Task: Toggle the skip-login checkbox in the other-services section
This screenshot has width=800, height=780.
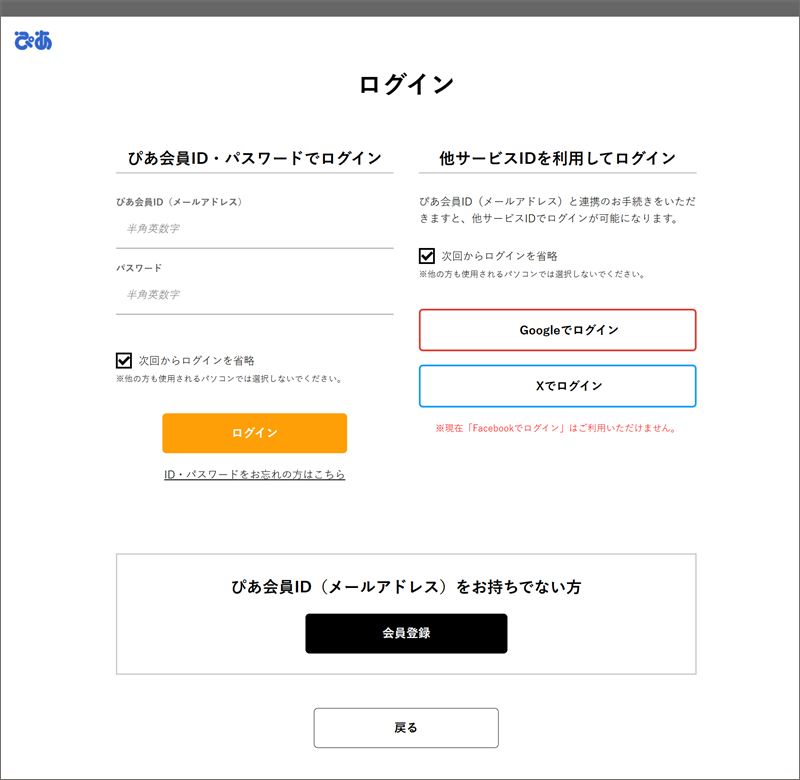Action: 427,256
